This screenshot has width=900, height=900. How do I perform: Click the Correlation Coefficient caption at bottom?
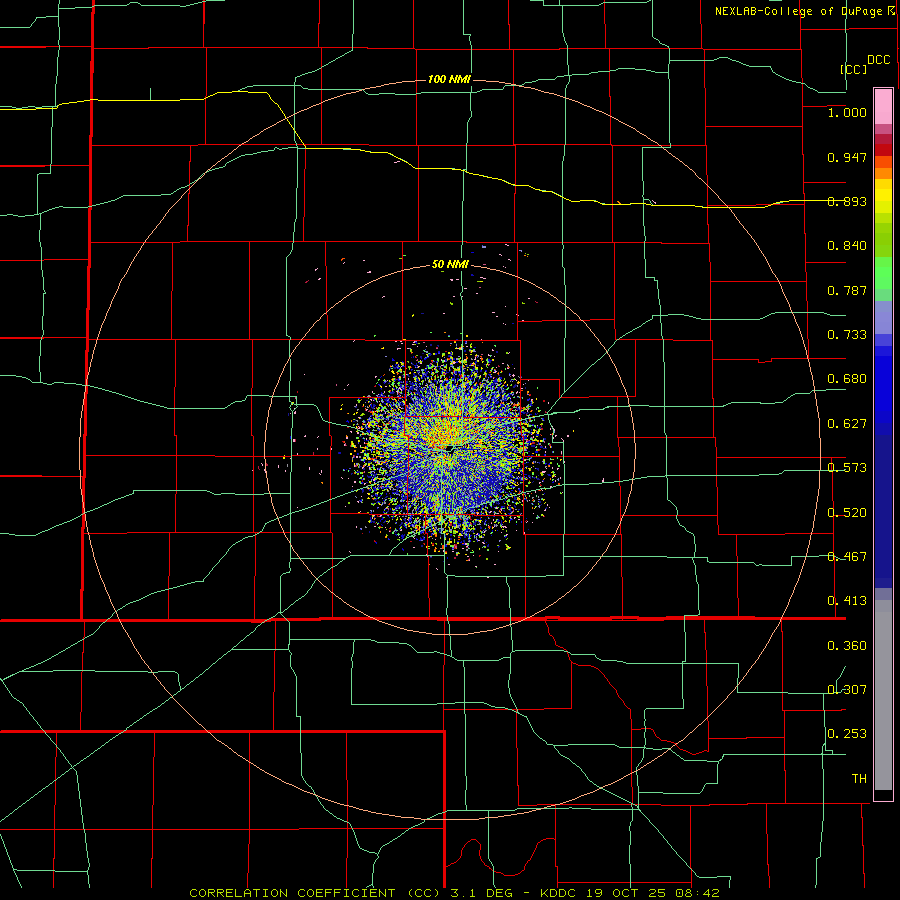click(454, 893)
